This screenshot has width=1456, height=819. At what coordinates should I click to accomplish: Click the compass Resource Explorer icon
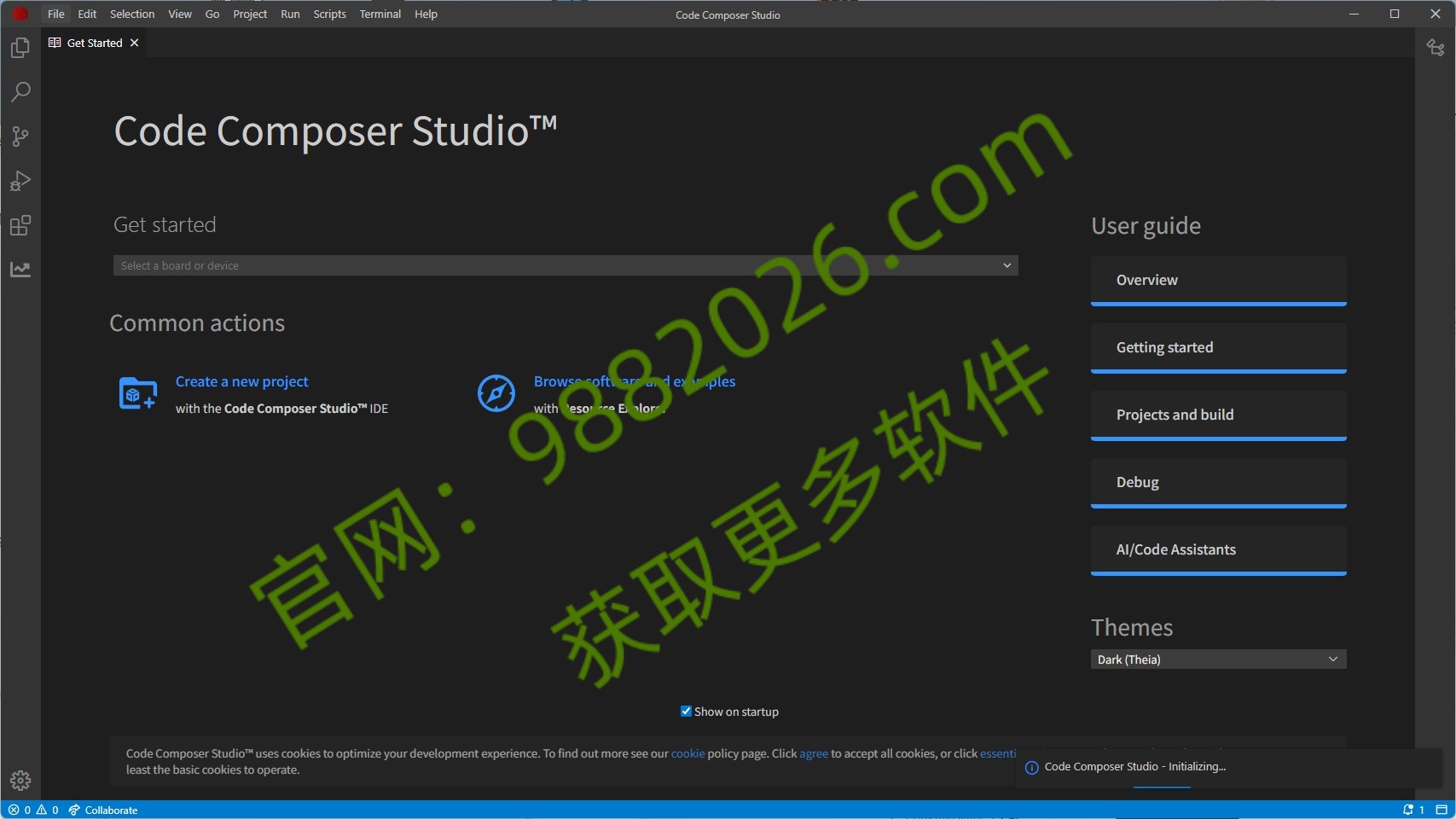tap(496, 393)
